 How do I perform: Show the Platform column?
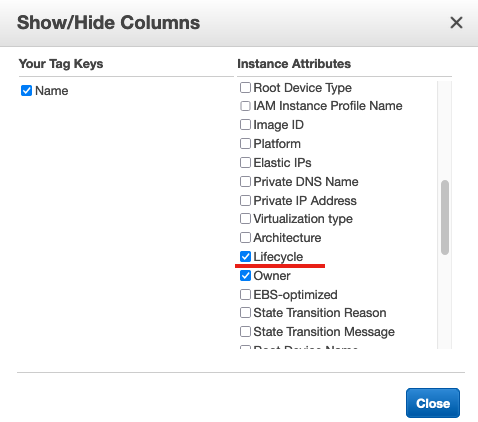pos(245,144)
